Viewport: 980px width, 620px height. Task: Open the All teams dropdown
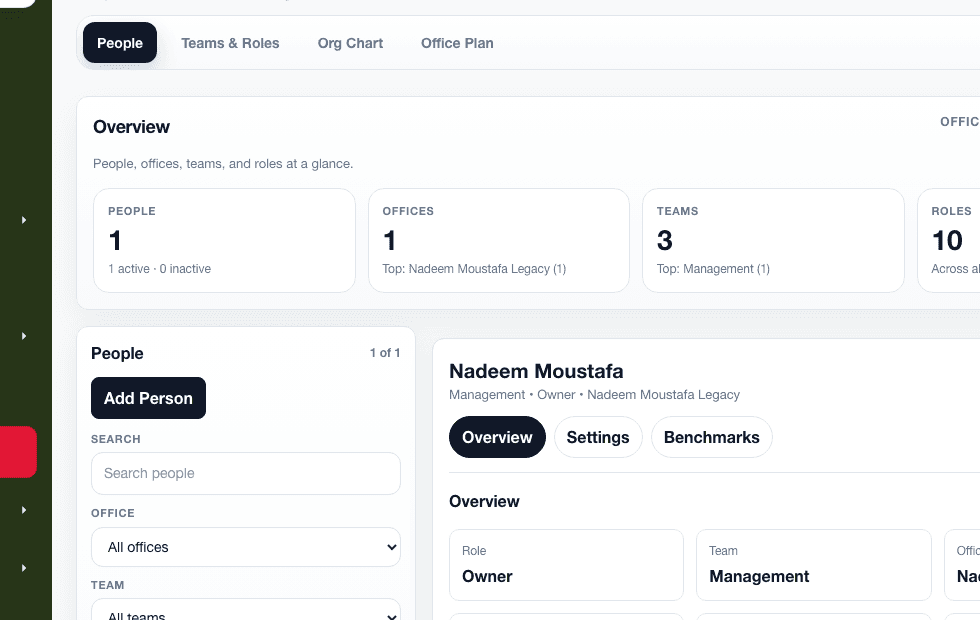coord(245,613)
